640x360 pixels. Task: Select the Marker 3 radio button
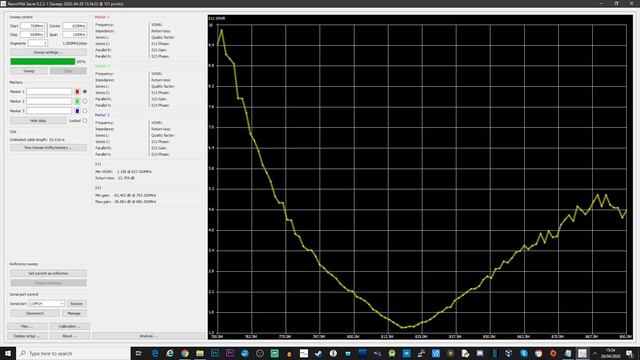(85, 111)
